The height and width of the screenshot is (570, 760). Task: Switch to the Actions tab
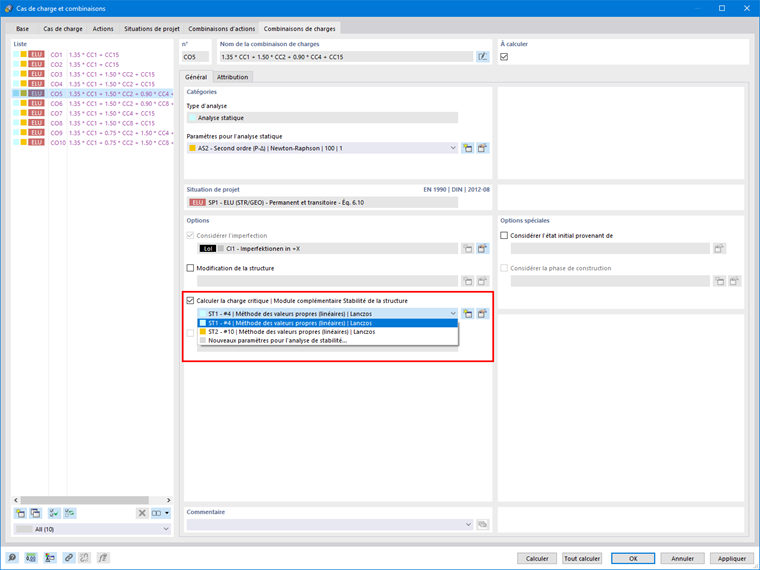(x=103, y=29)
